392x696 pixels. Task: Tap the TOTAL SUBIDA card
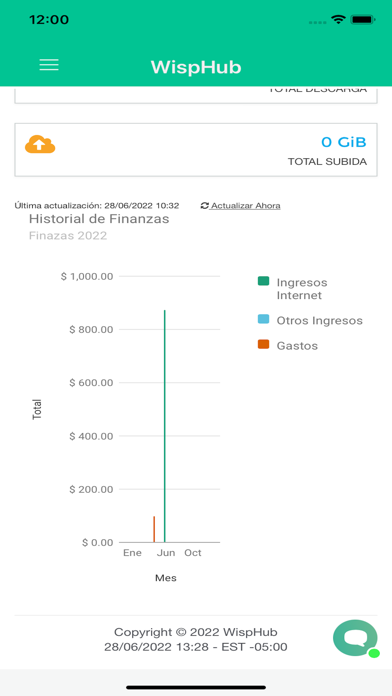click(196, 150)
